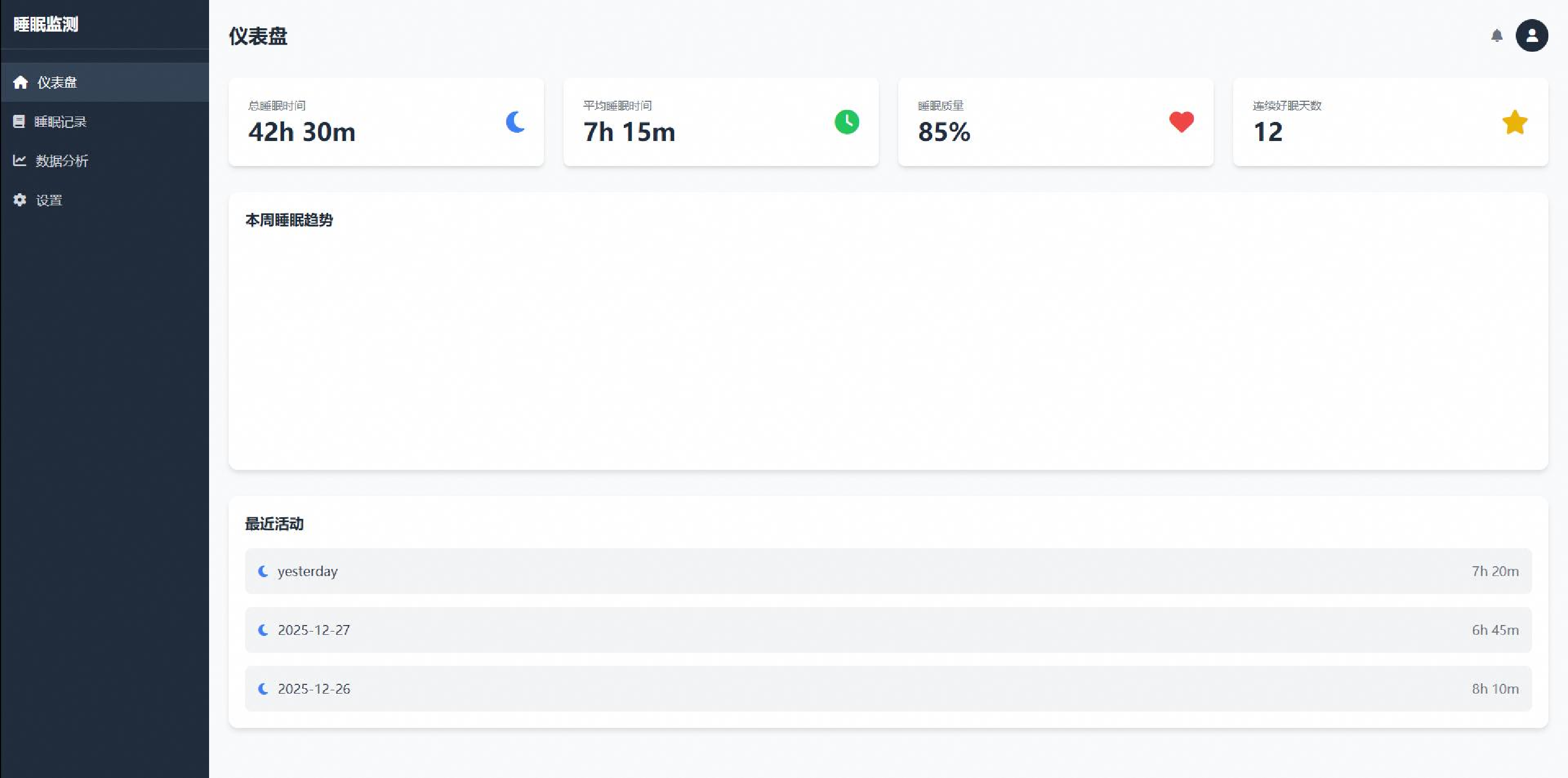The width and height of the screenshot is (1568, 778).
Task: Click the yellow star icon on streak card
Action: (x=1515, y=122)
